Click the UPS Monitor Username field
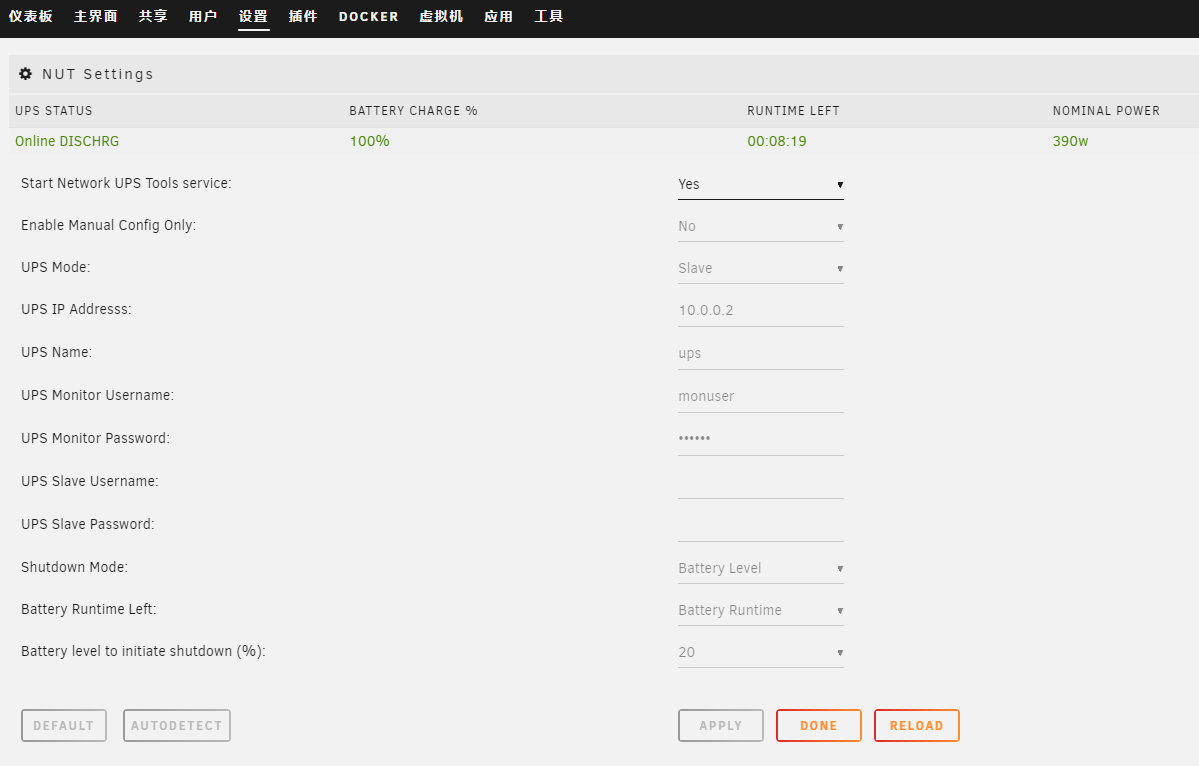This screenshot has height=766, width=1199. coord(760,396)
